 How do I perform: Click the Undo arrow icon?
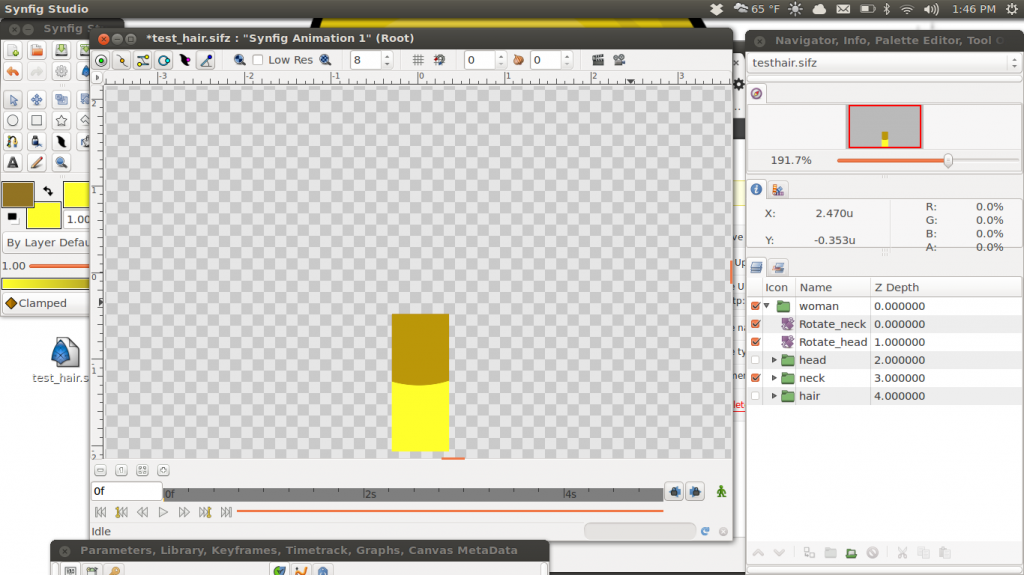click(12, 71)
